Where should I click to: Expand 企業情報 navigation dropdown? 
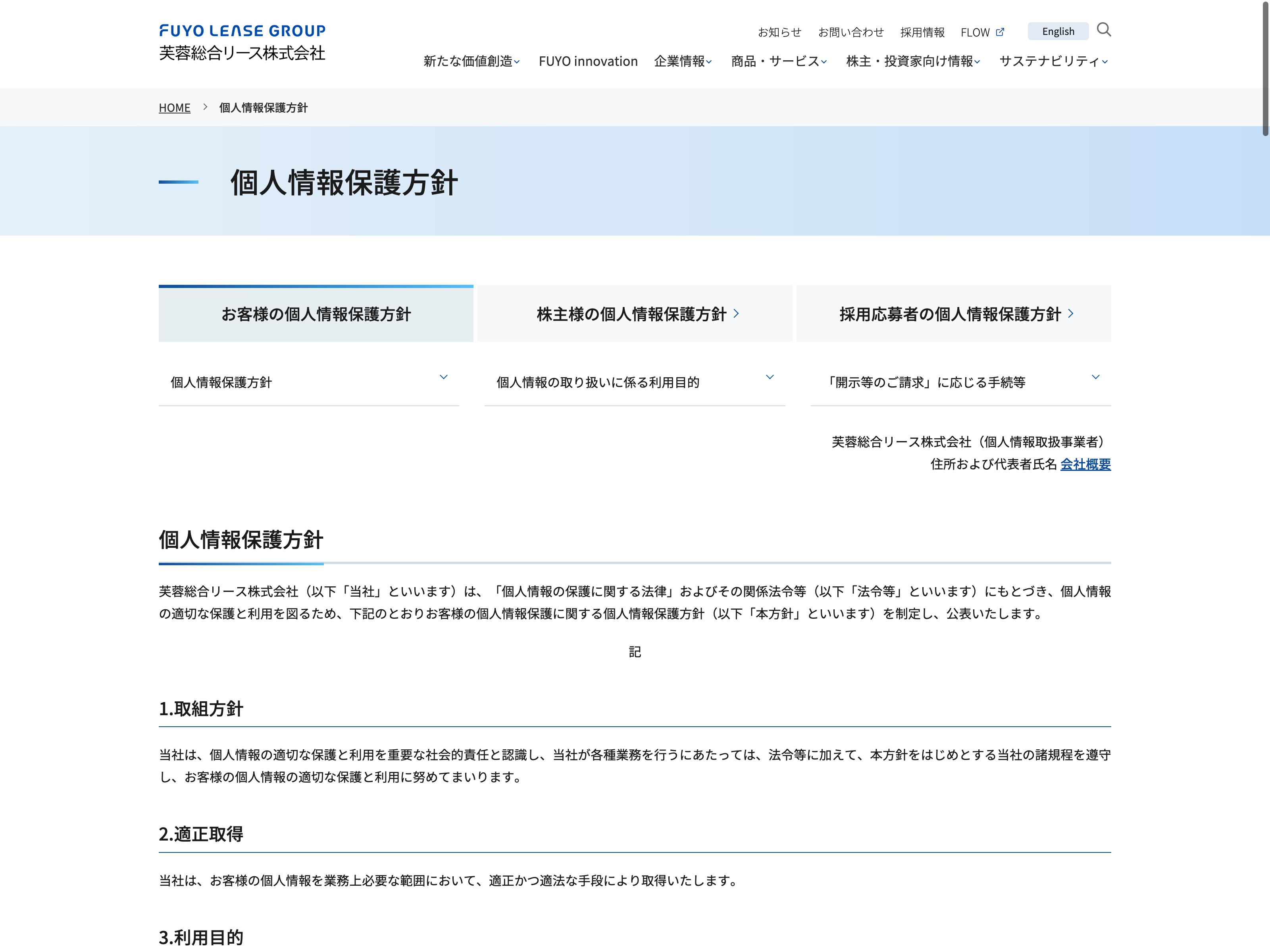click(x=683, y=61)
